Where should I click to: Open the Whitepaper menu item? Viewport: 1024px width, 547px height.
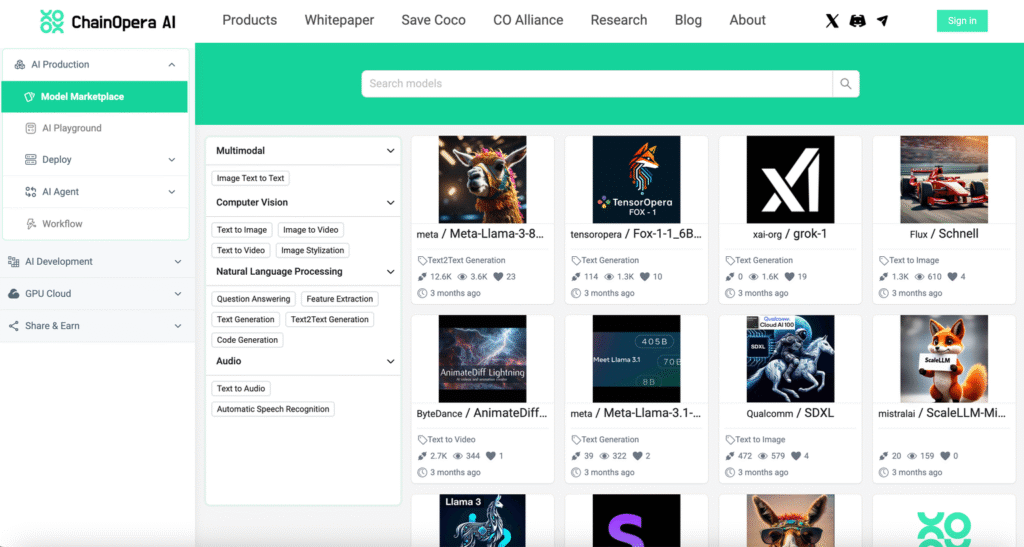[339, 20]
